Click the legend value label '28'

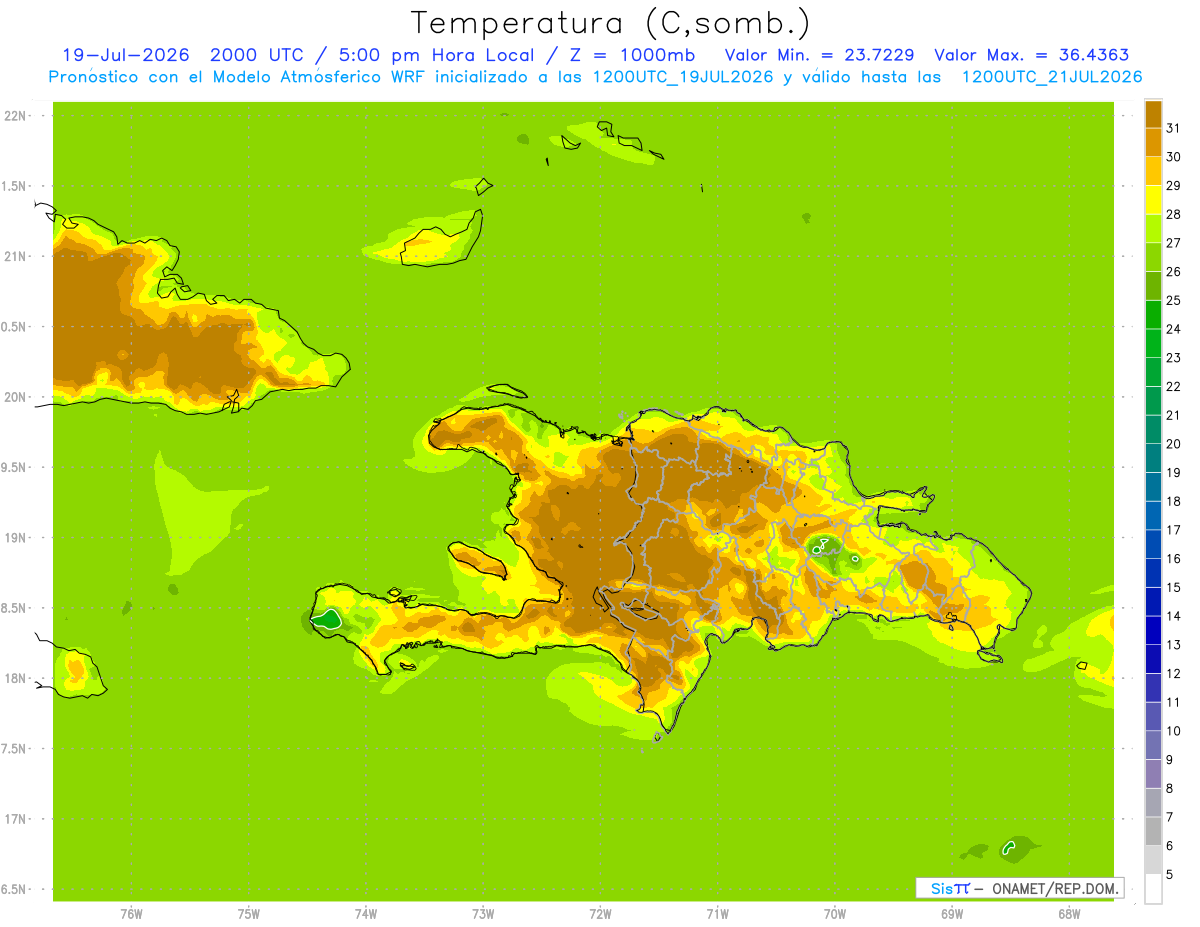point(1173,214)
